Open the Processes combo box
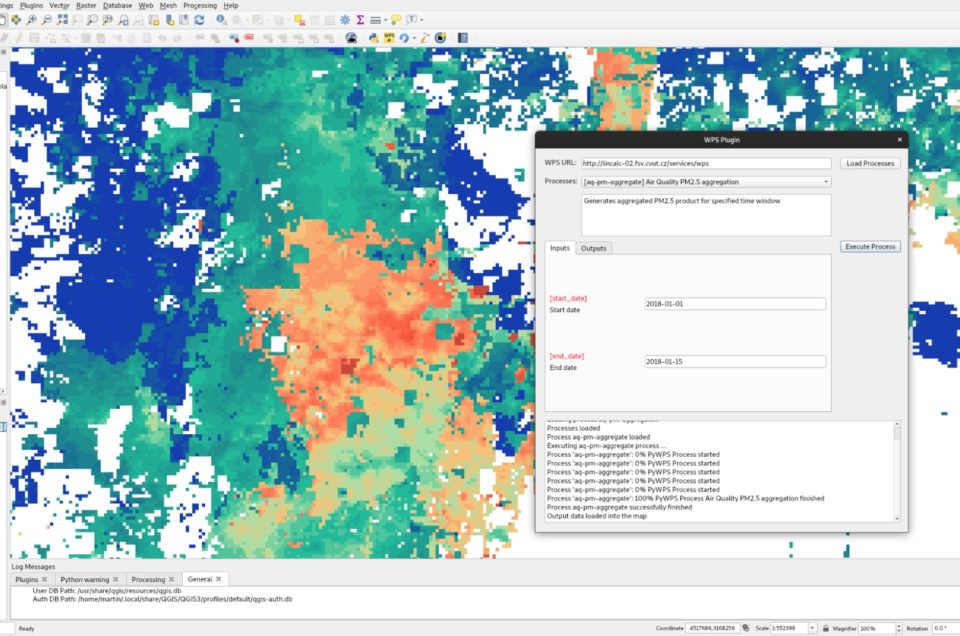960x636 pixels. [x=706, y=182]
